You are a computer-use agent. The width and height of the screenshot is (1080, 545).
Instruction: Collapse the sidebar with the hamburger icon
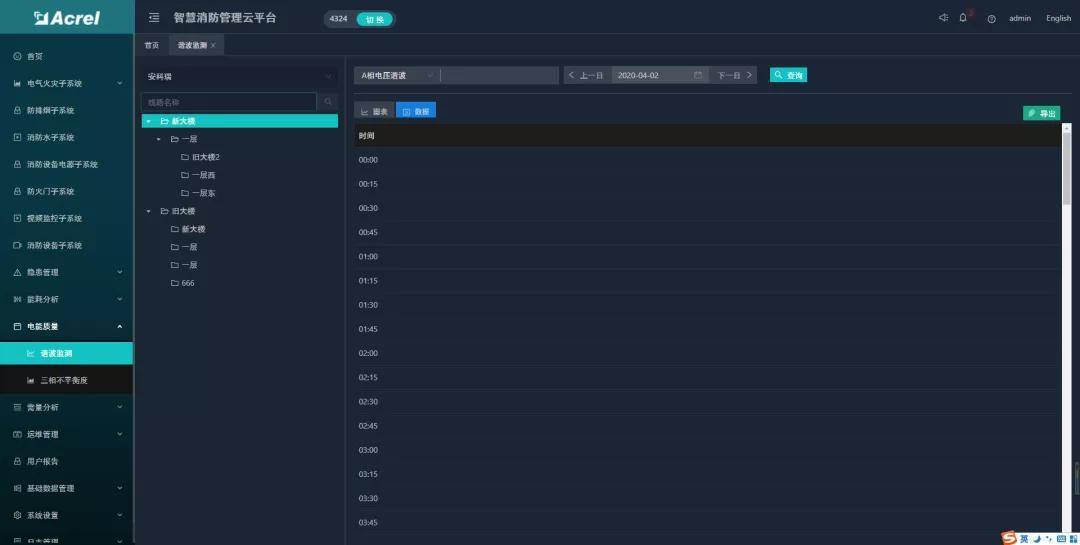click(x=154, y=18)
